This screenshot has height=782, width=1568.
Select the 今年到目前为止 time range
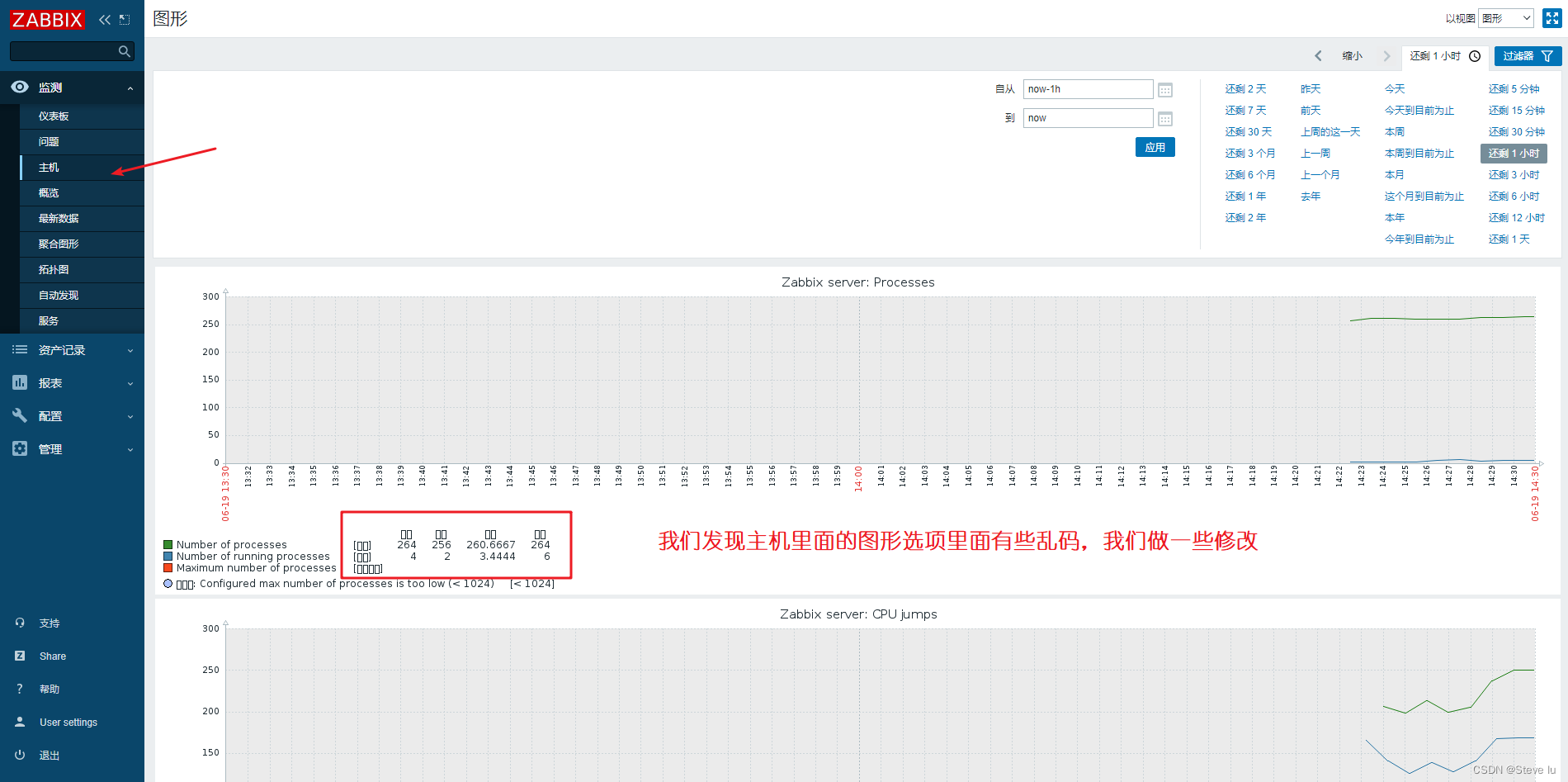(x=1419, y=239)
